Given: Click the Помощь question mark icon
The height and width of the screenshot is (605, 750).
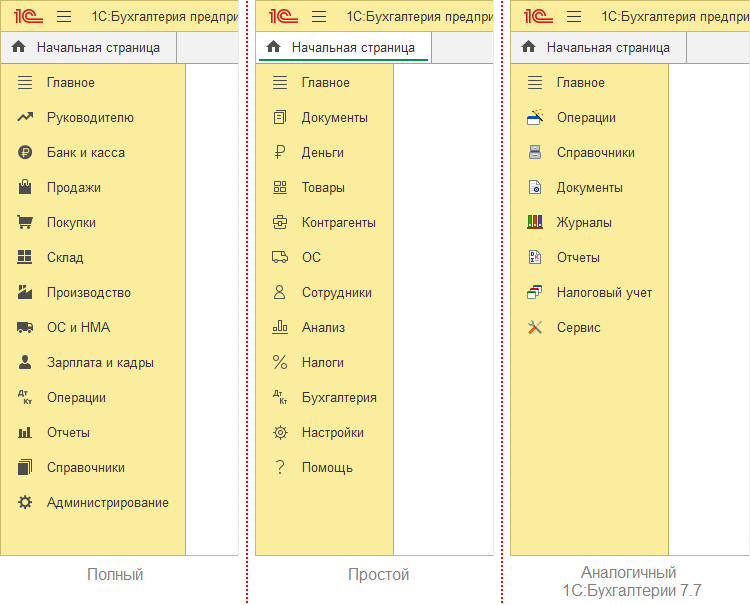Looking at the screenshot, I should pyautogui.click(x=280, y=467).
